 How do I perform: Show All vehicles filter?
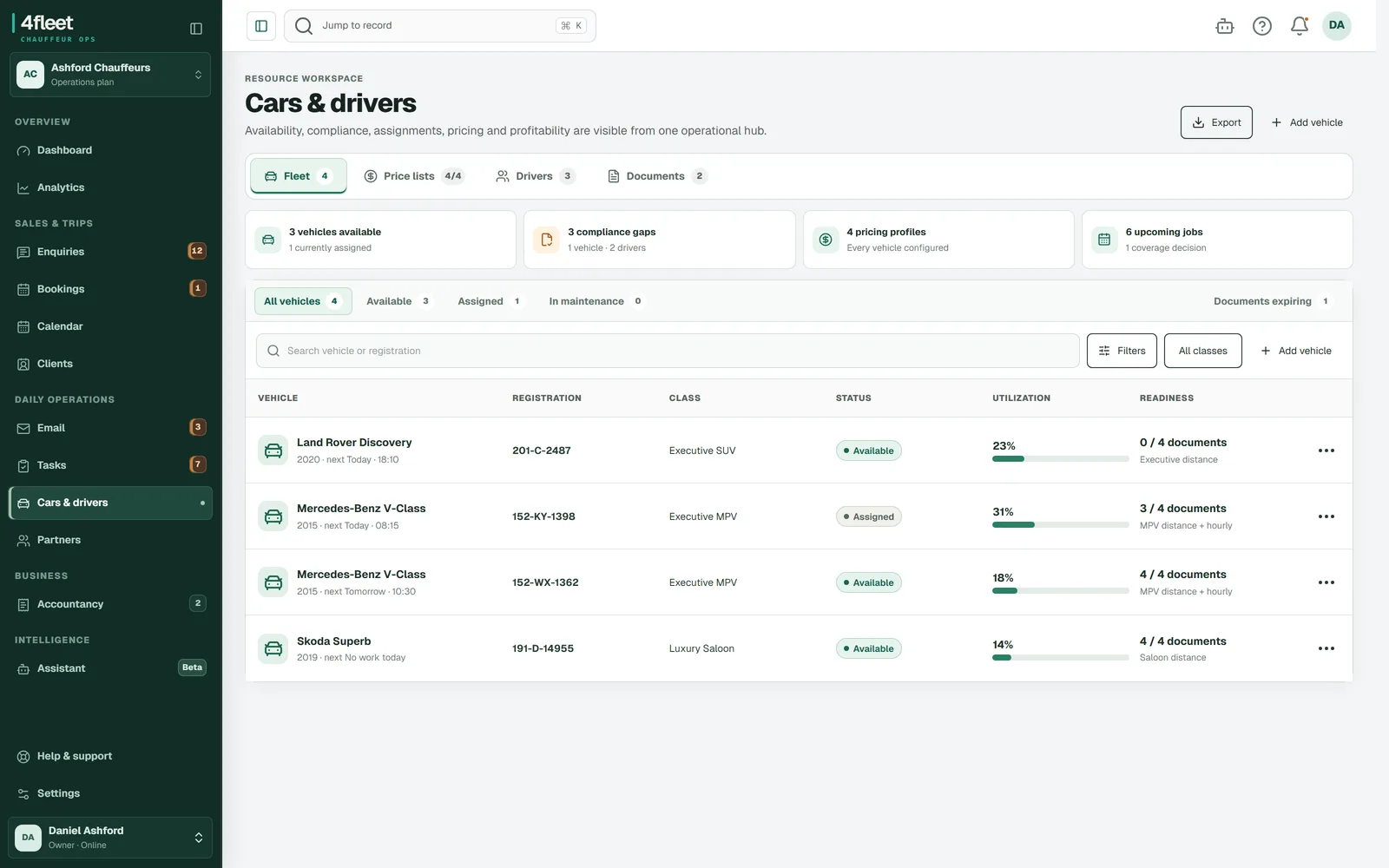[x=303, y=301]
